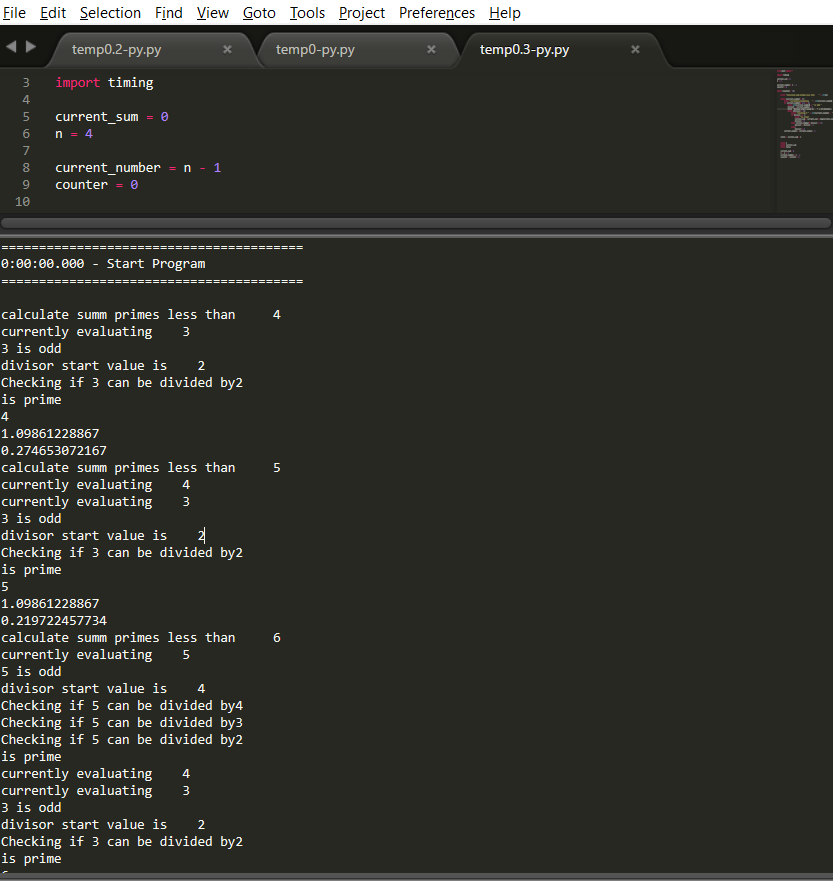
Task: Open the Preferences menu
Action: click(436, 12)
